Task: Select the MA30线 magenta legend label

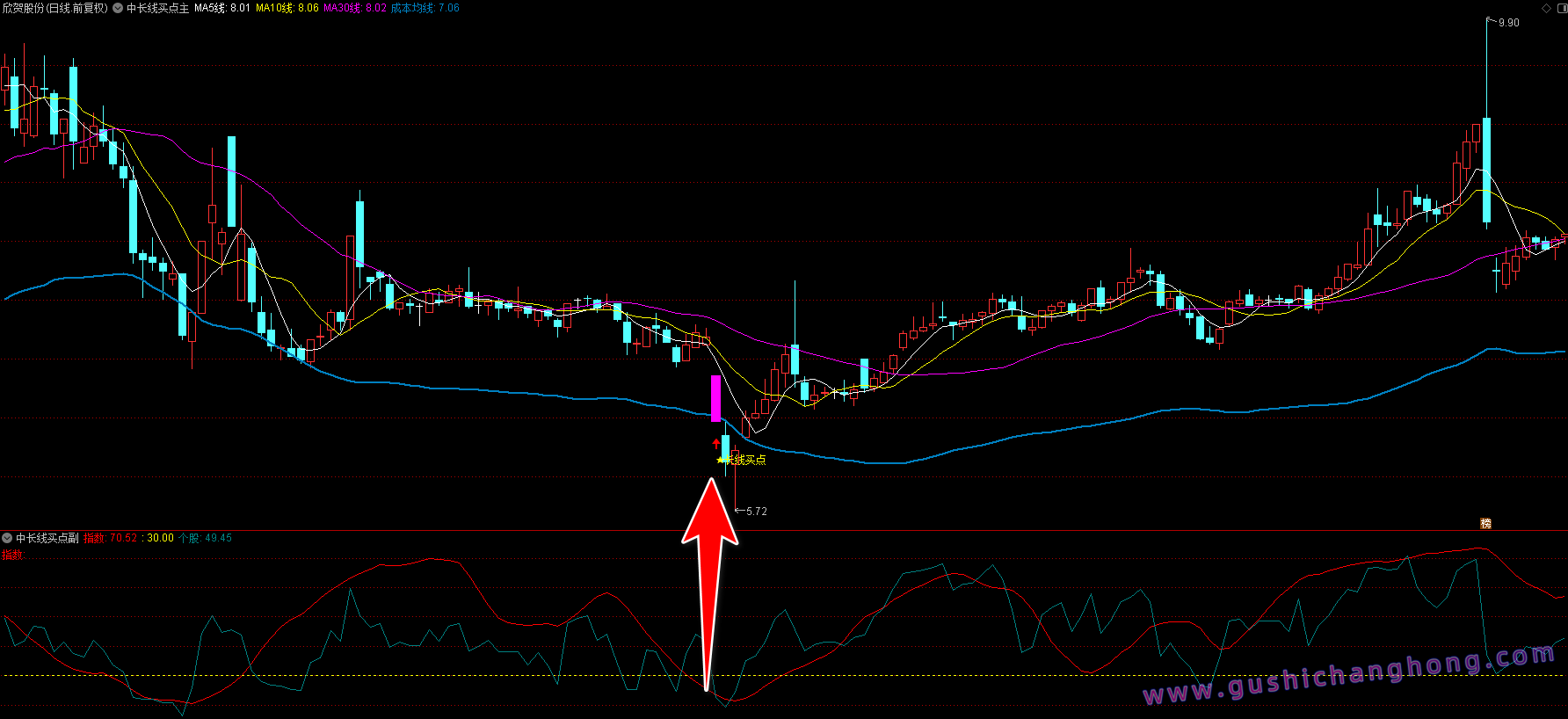Action: click(x=354, y=8)
